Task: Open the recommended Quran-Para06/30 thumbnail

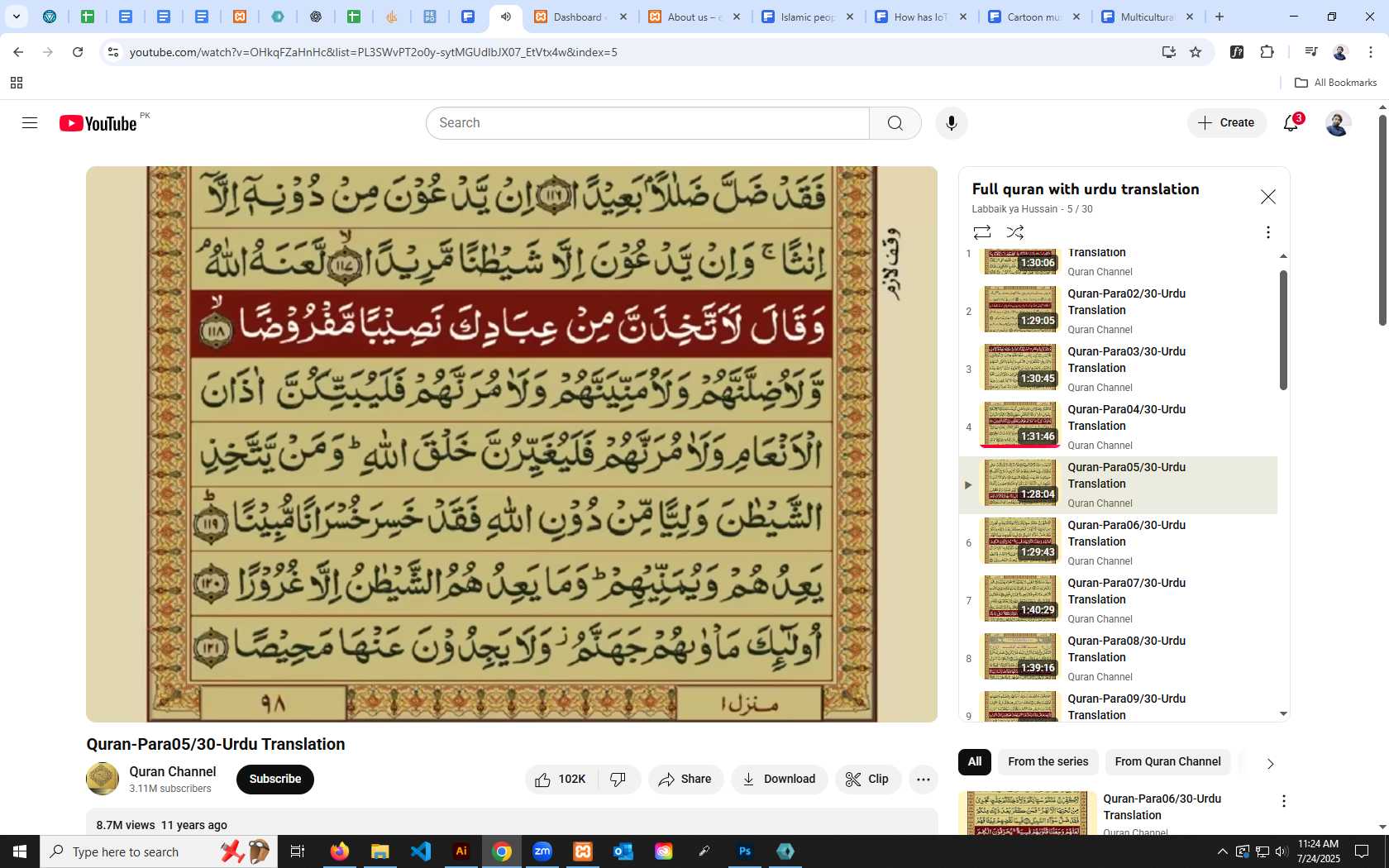Action: [1027, 814]
